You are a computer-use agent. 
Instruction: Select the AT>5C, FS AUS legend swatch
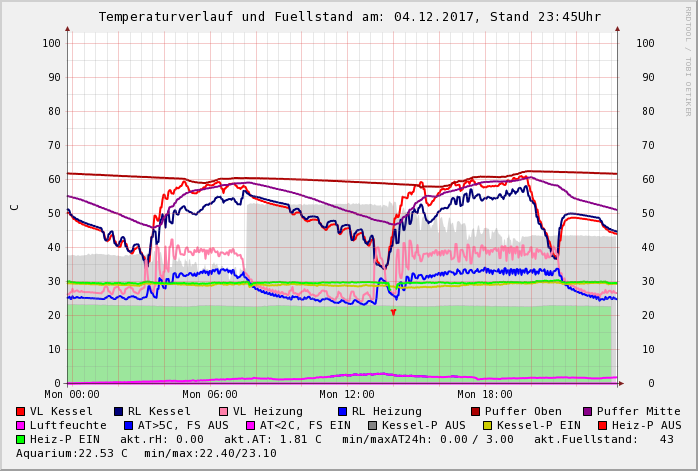tap(129, 425)
